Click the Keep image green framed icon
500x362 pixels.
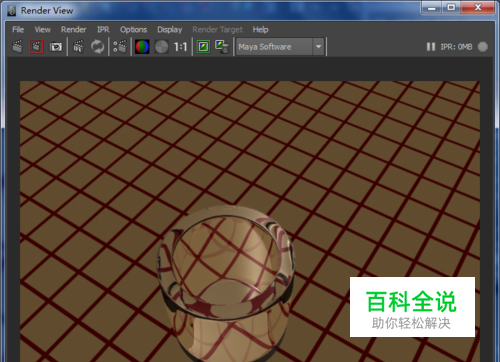click(x=203, y=47)
